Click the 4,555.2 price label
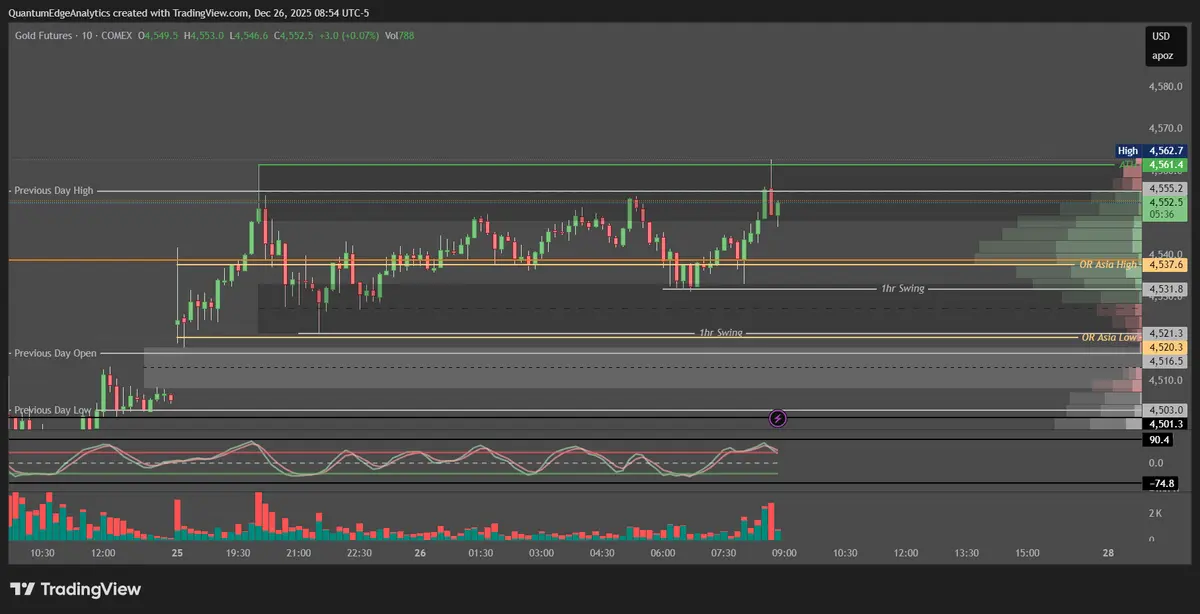The width and height of the screenshot is (1200, 614). [1166, 188]
